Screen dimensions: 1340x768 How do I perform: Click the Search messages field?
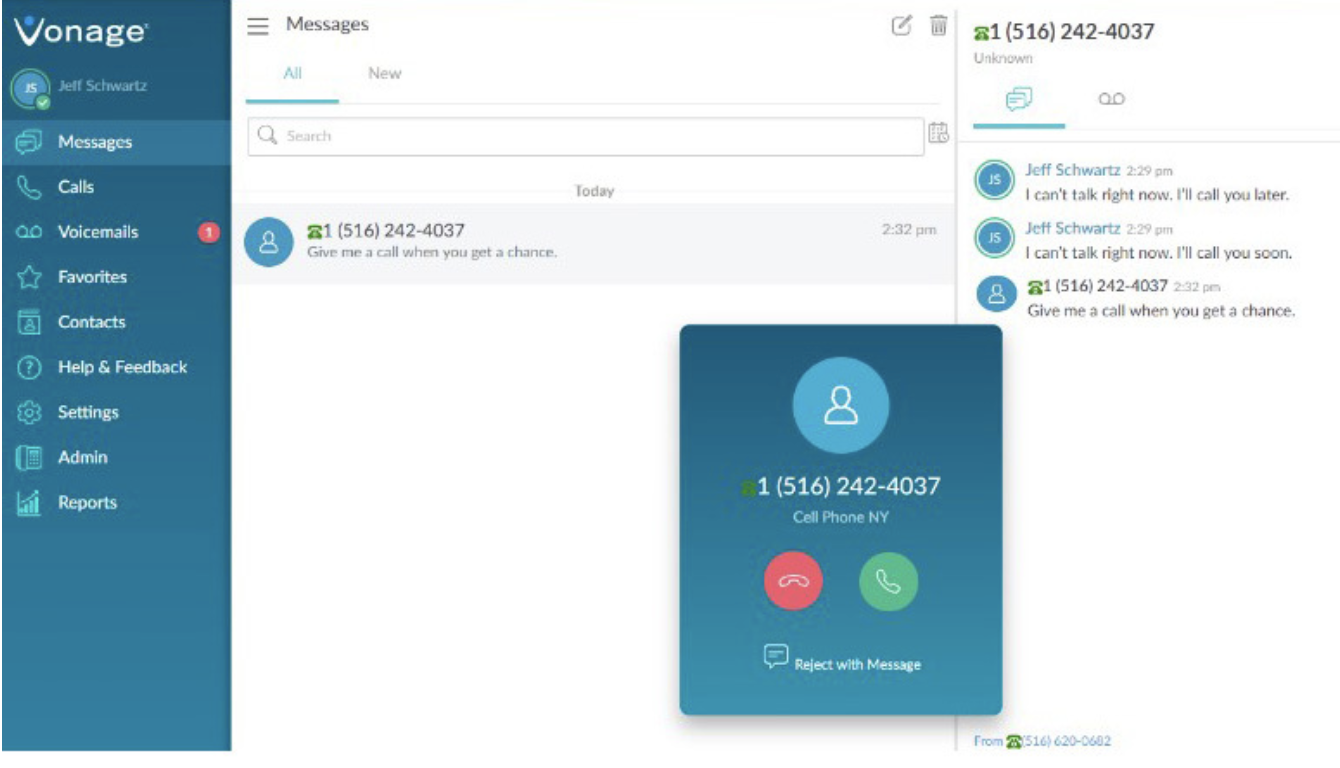[x=586, y=136]
